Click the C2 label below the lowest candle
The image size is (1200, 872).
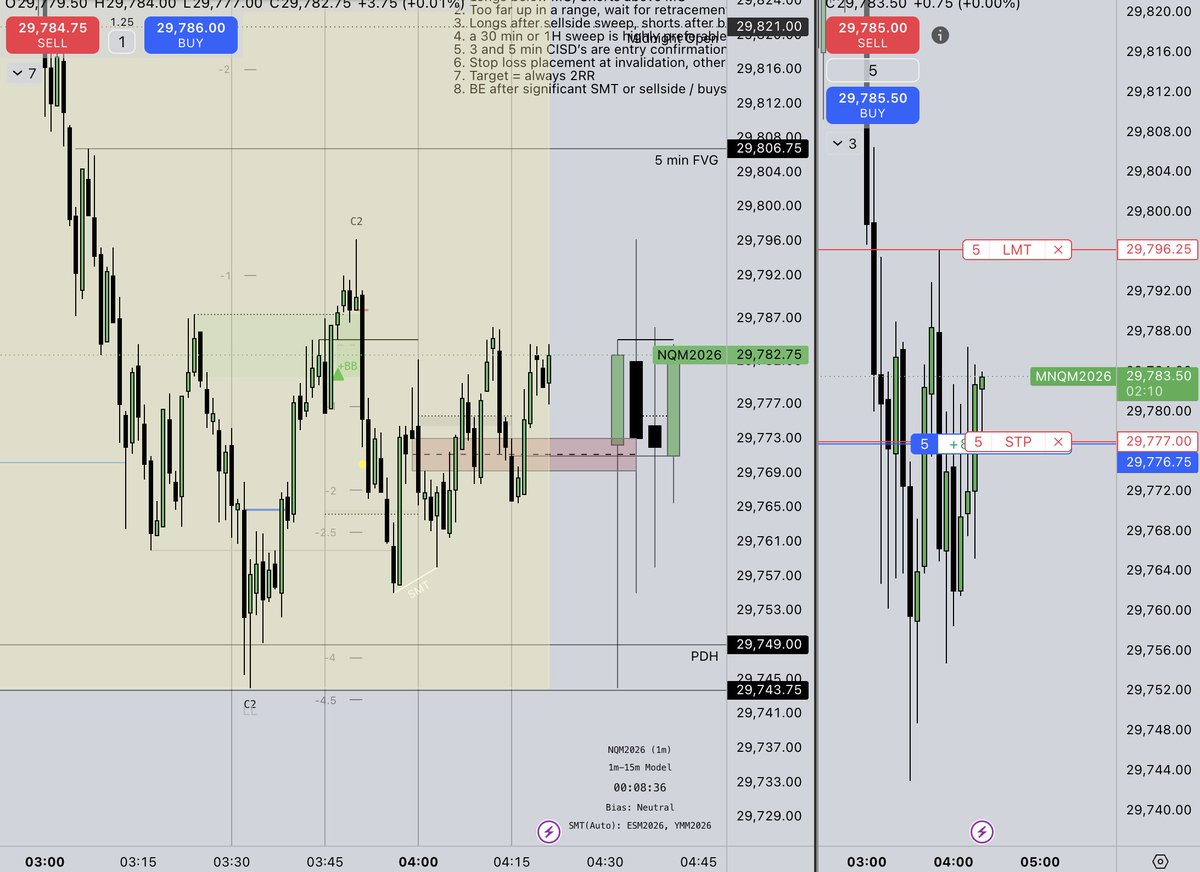pyautogui.click(x=250, y=704)
